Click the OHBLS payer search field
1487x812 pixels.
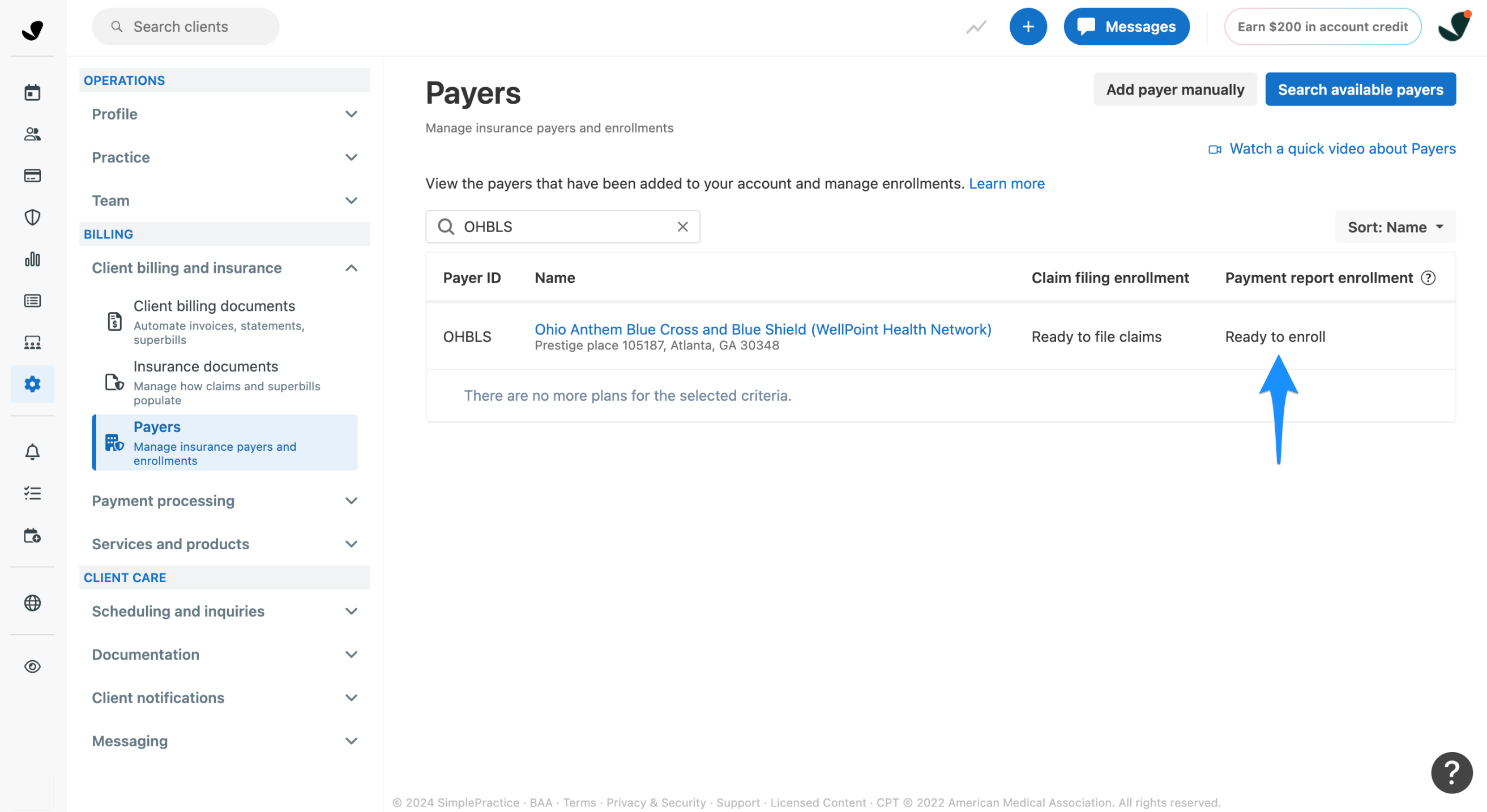point(563,227)
